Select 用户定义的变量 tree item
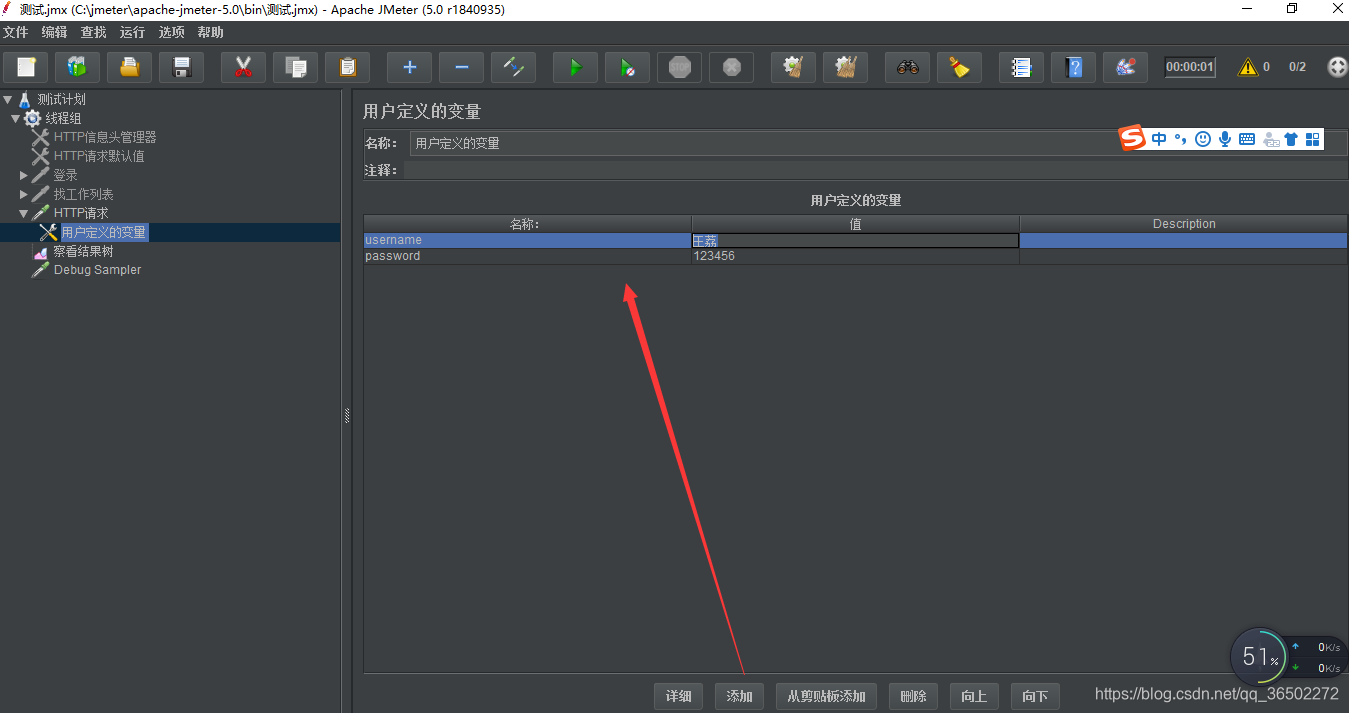1349x713 pixels. (x=104, y=232)
